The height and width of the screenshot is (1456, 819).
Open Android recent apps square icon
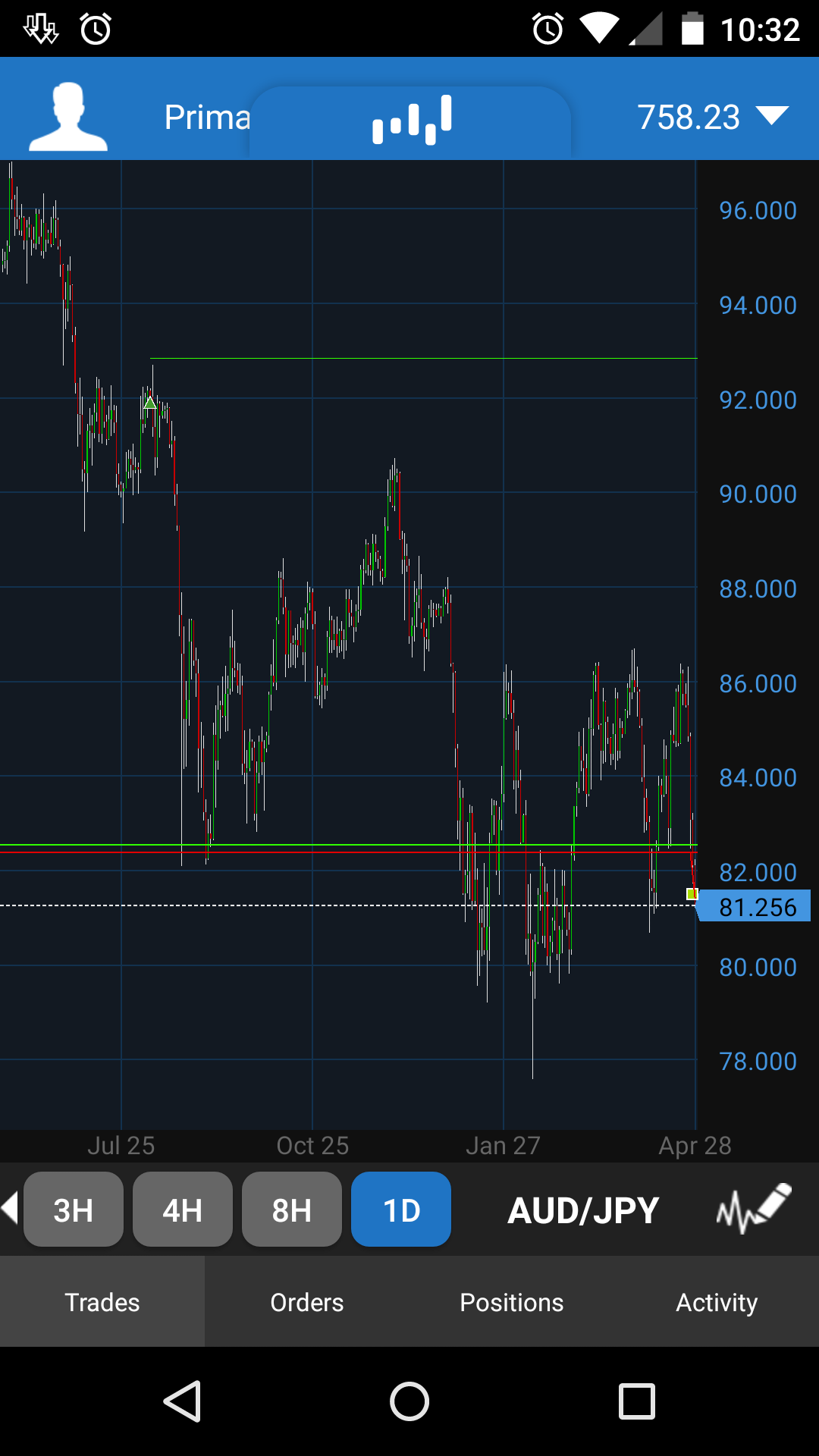(x=637, y=1401)
